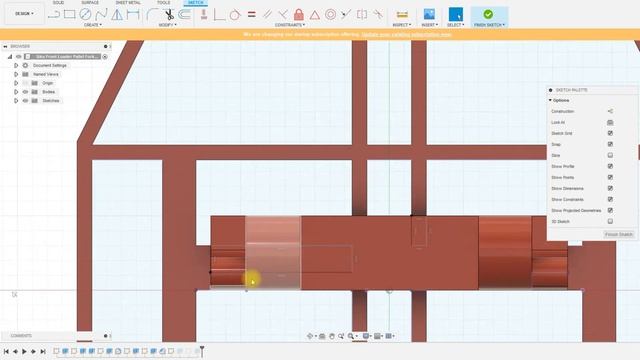Select the Sketch tab

coord(196,2)
